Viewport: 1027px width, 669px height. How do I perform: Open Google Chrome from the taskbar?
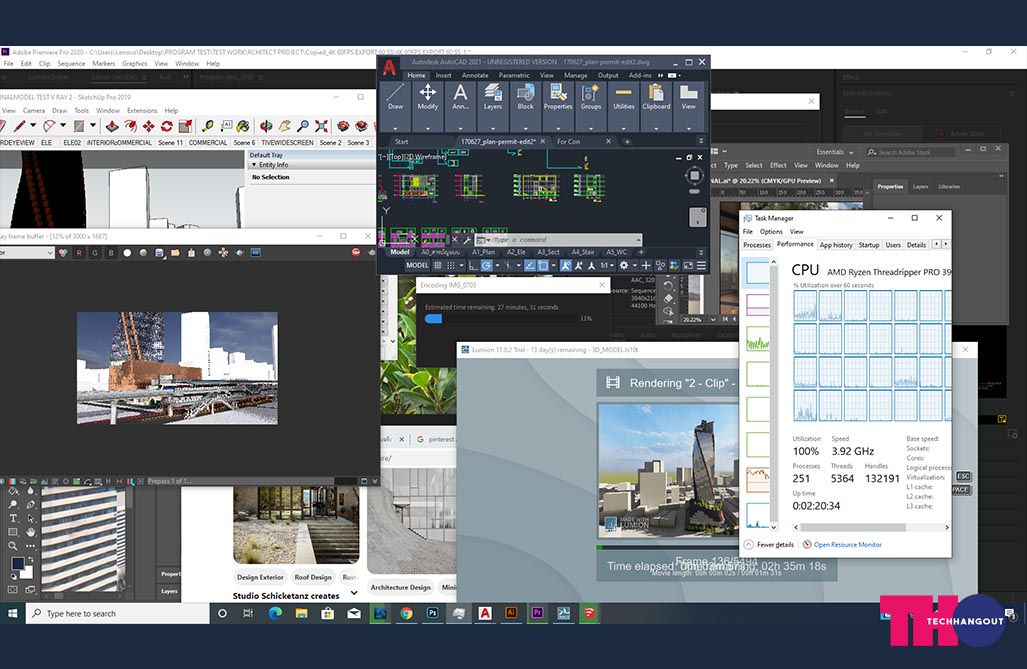[406, 613]
